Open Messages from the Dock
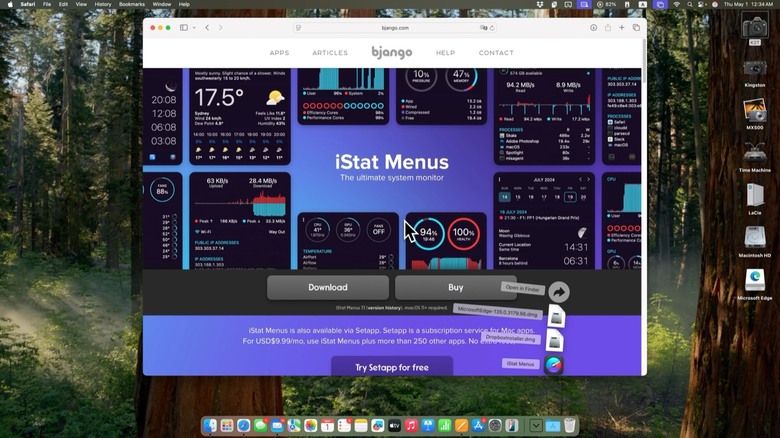The height and width of the screenshot is (438, 780). point(260,426)
